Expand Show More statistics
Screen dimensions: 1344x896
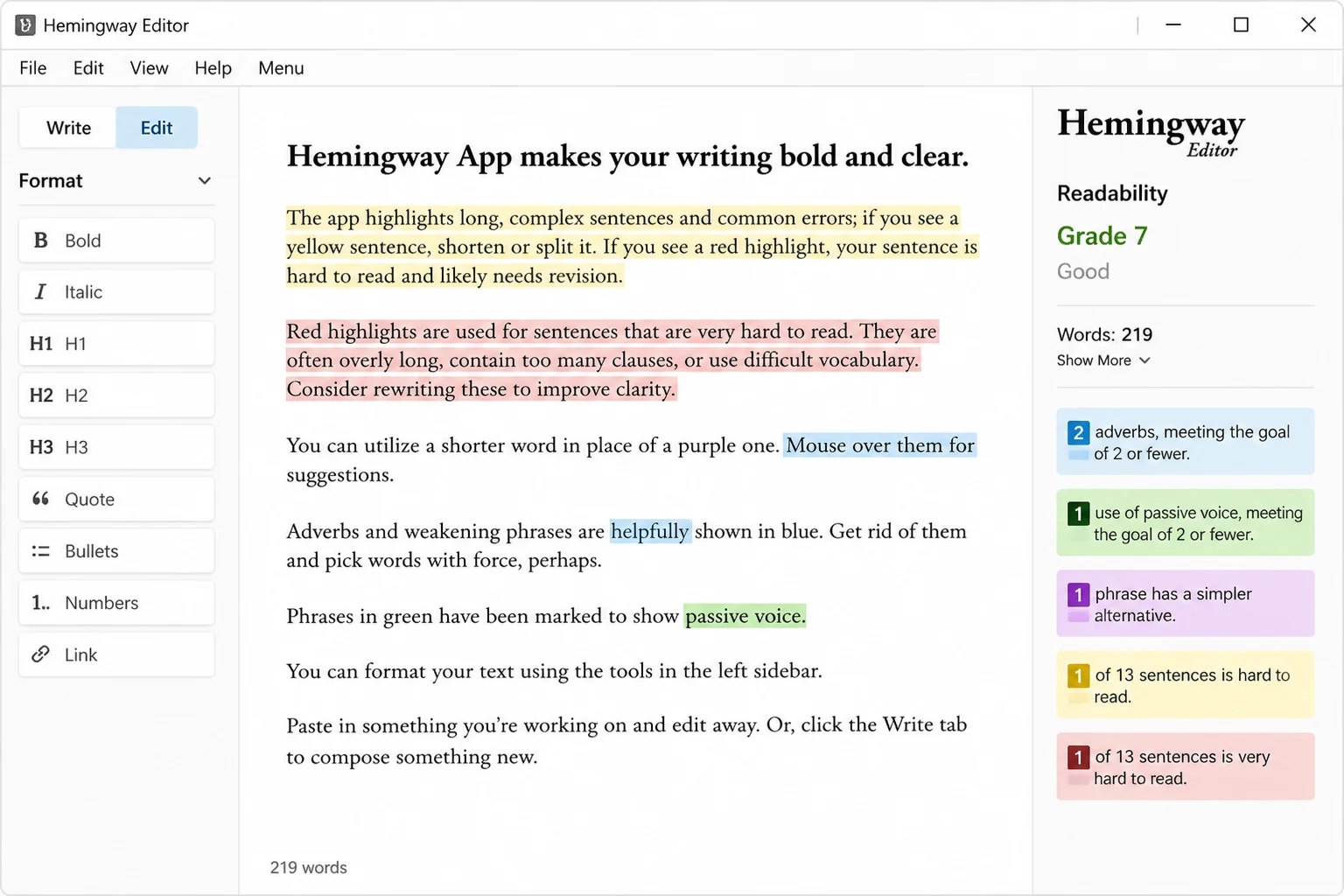click(x=1103, y=360)
